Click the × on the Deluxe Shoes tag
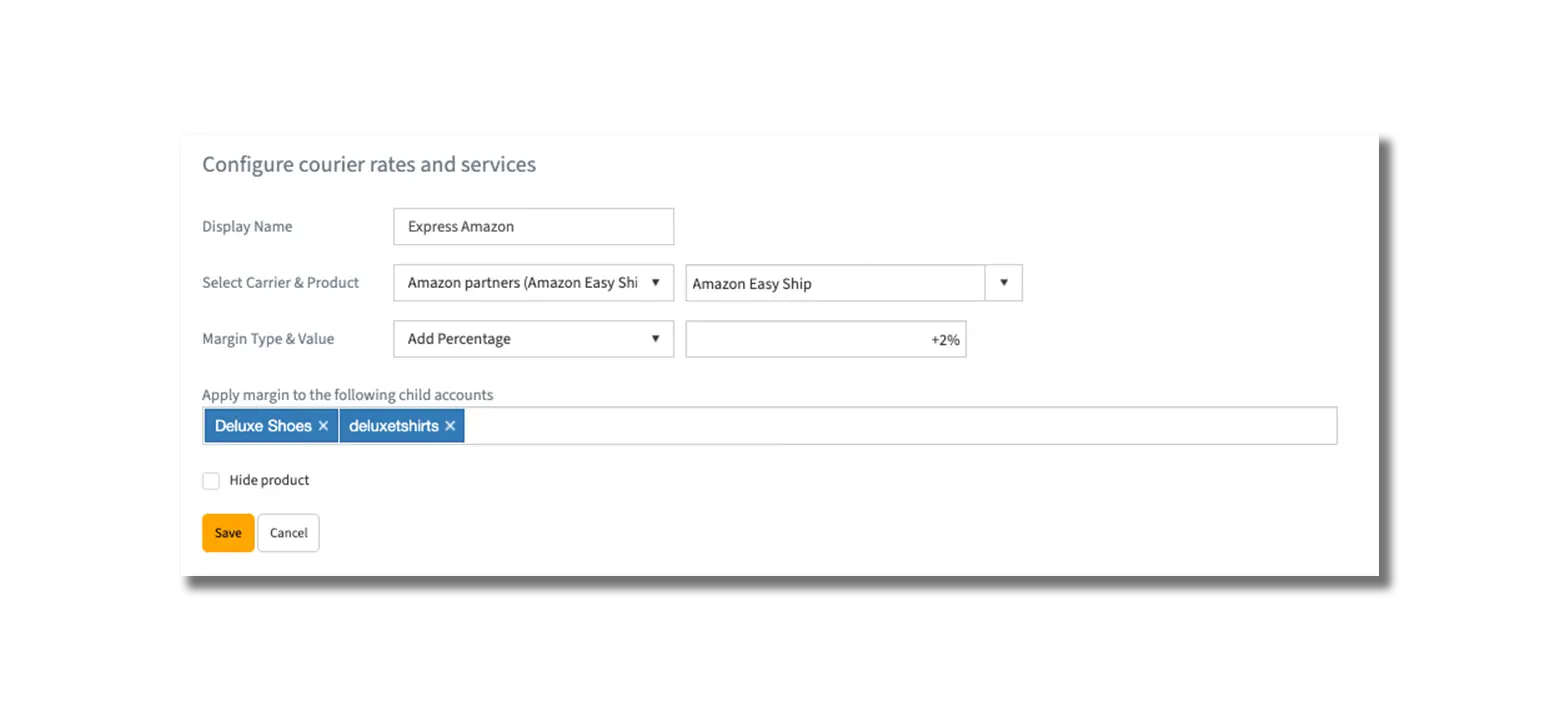1559x709 pixels. (x=323, y=425)
